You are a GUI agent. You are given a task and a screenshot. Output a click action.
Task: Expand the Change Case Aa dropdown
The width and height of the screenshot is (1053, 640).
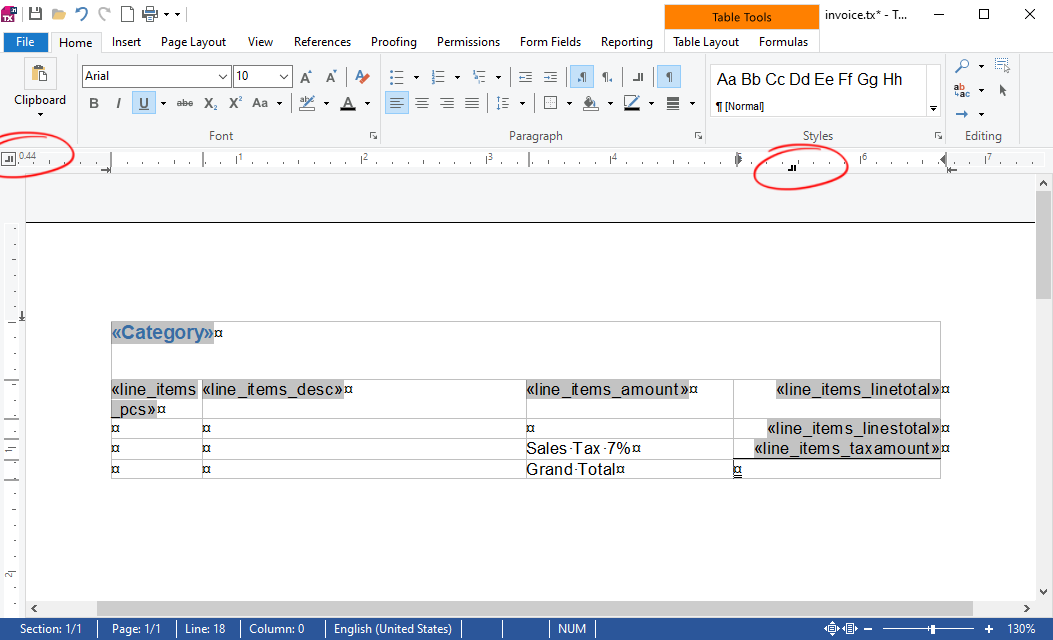pos(279,103)
